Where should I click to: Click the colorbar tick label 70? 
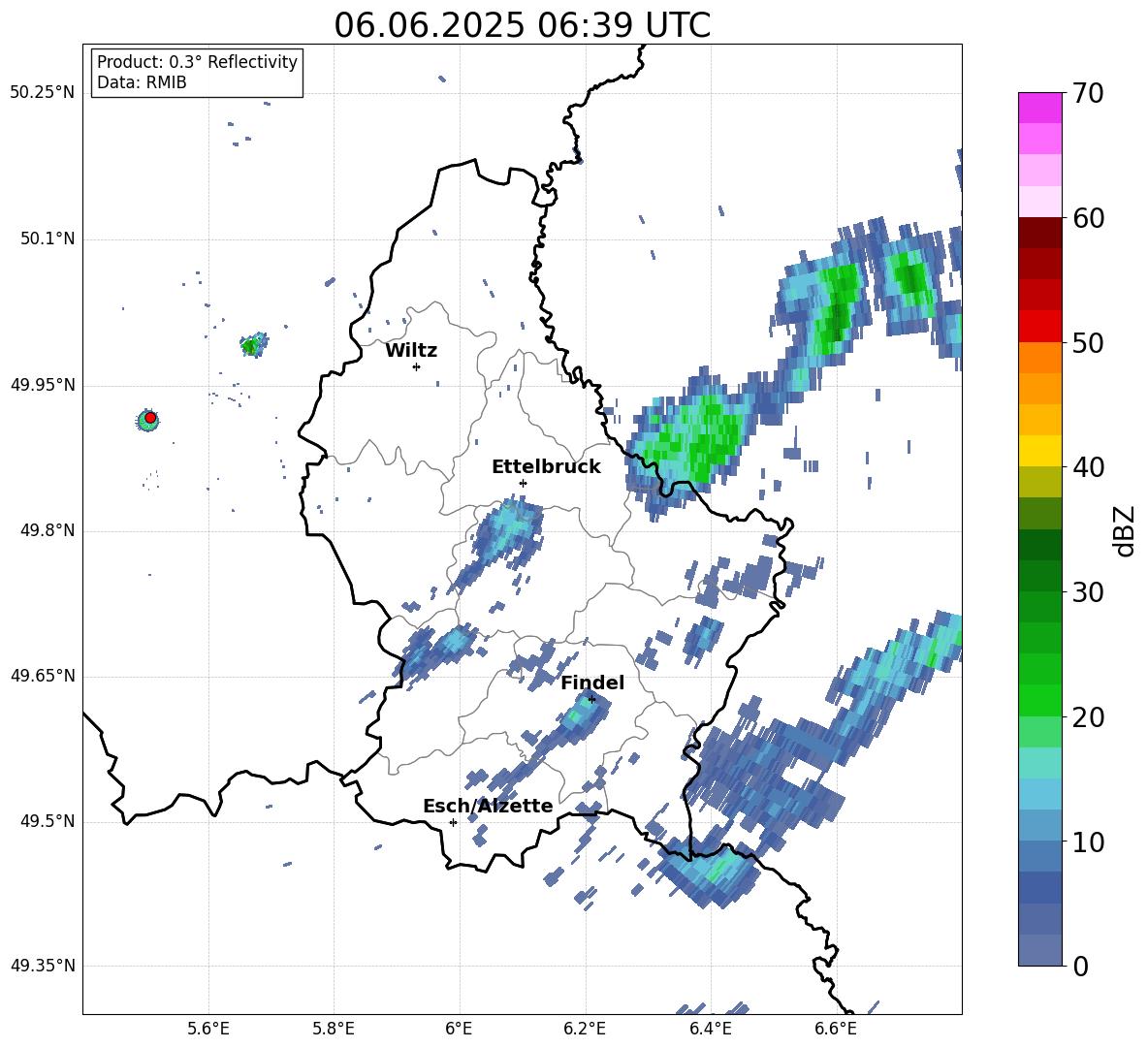(x=1087, y=94)
